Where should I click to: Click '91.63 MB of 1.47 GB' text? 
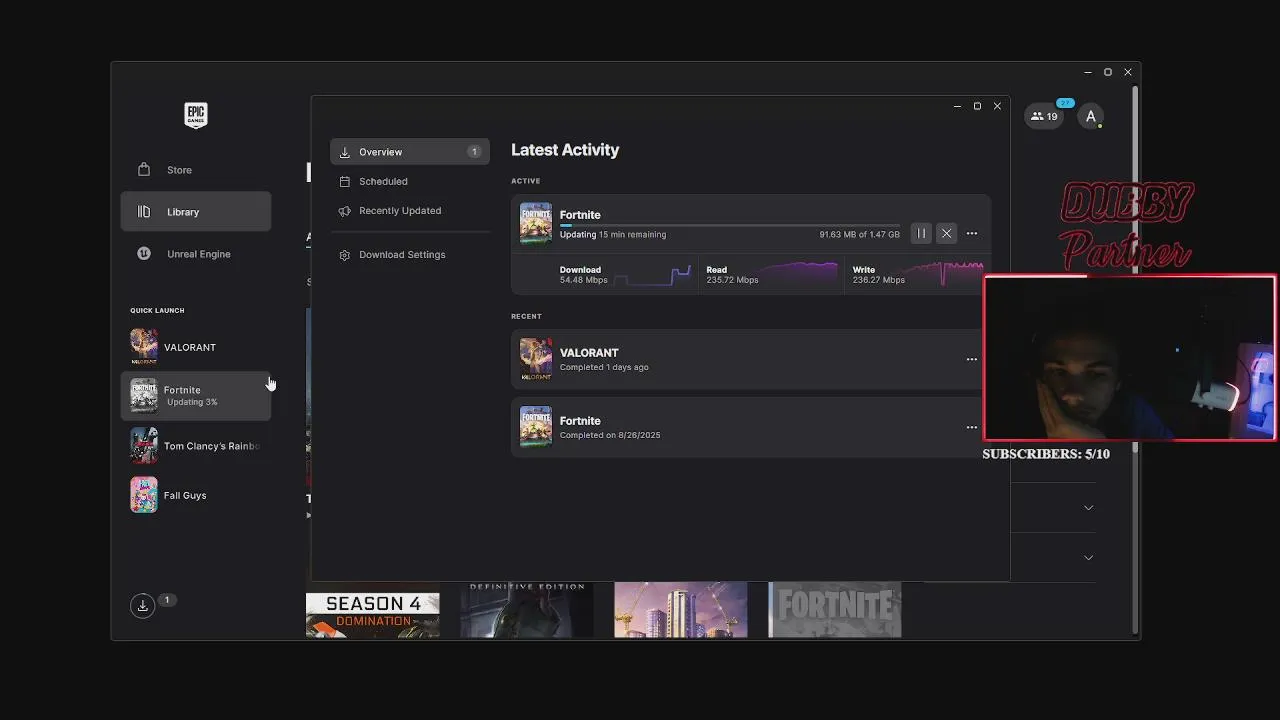859,235
